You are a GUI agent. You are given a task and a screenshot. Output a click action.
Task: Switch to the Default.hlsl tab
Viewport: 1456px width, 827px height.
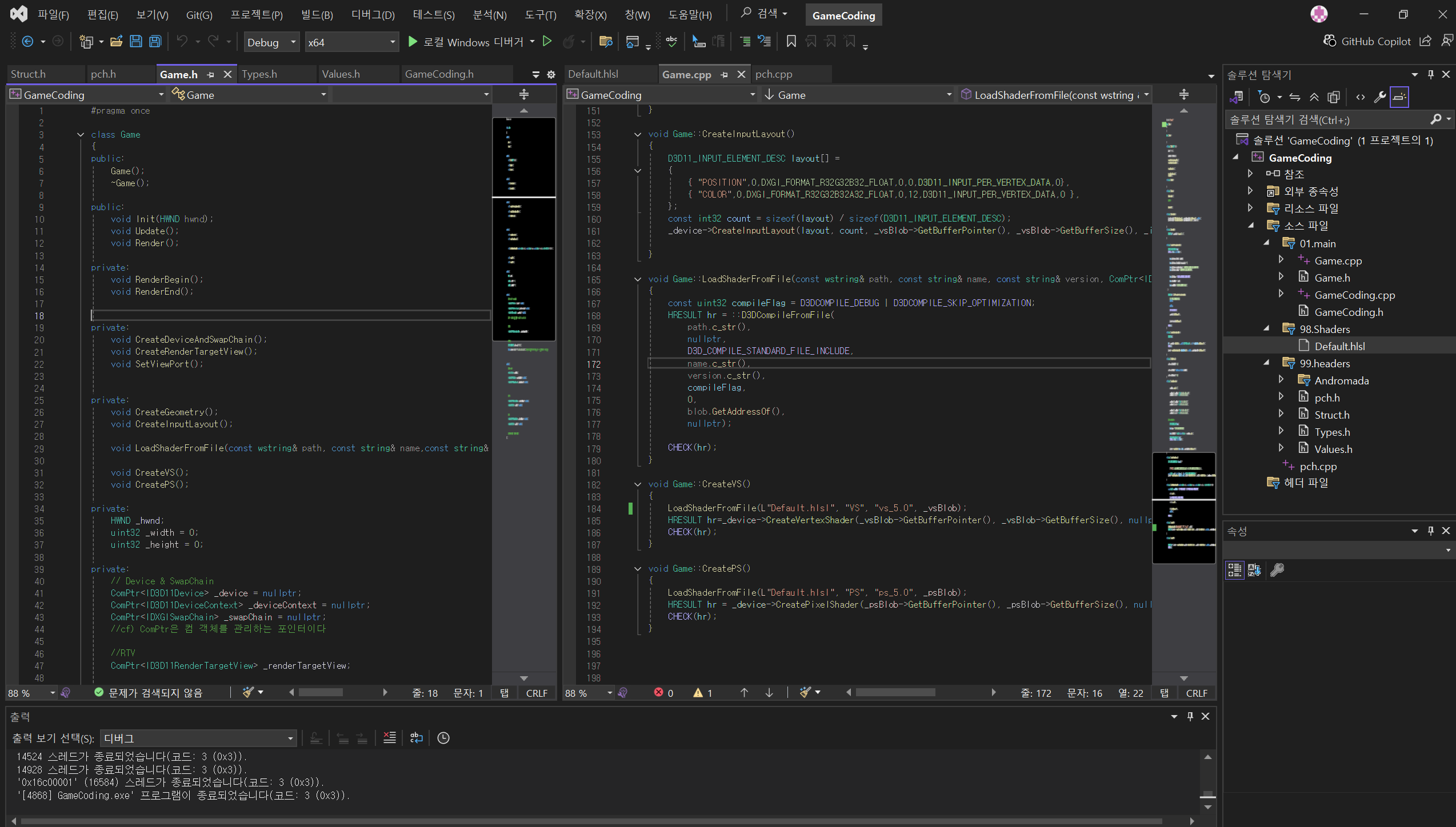coord(593,74)
